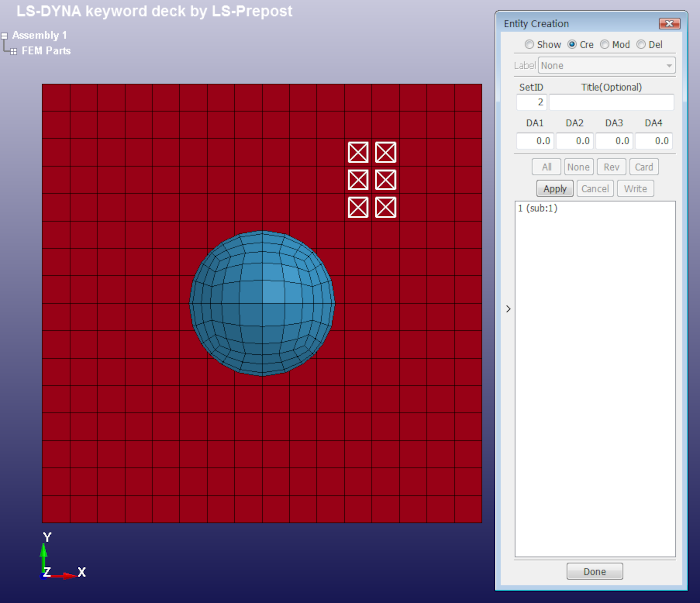Image resolution: width=700 pixels, height=603 pixels.
Task: Close the Entity Creation dialog
Action: pos(669,23)
